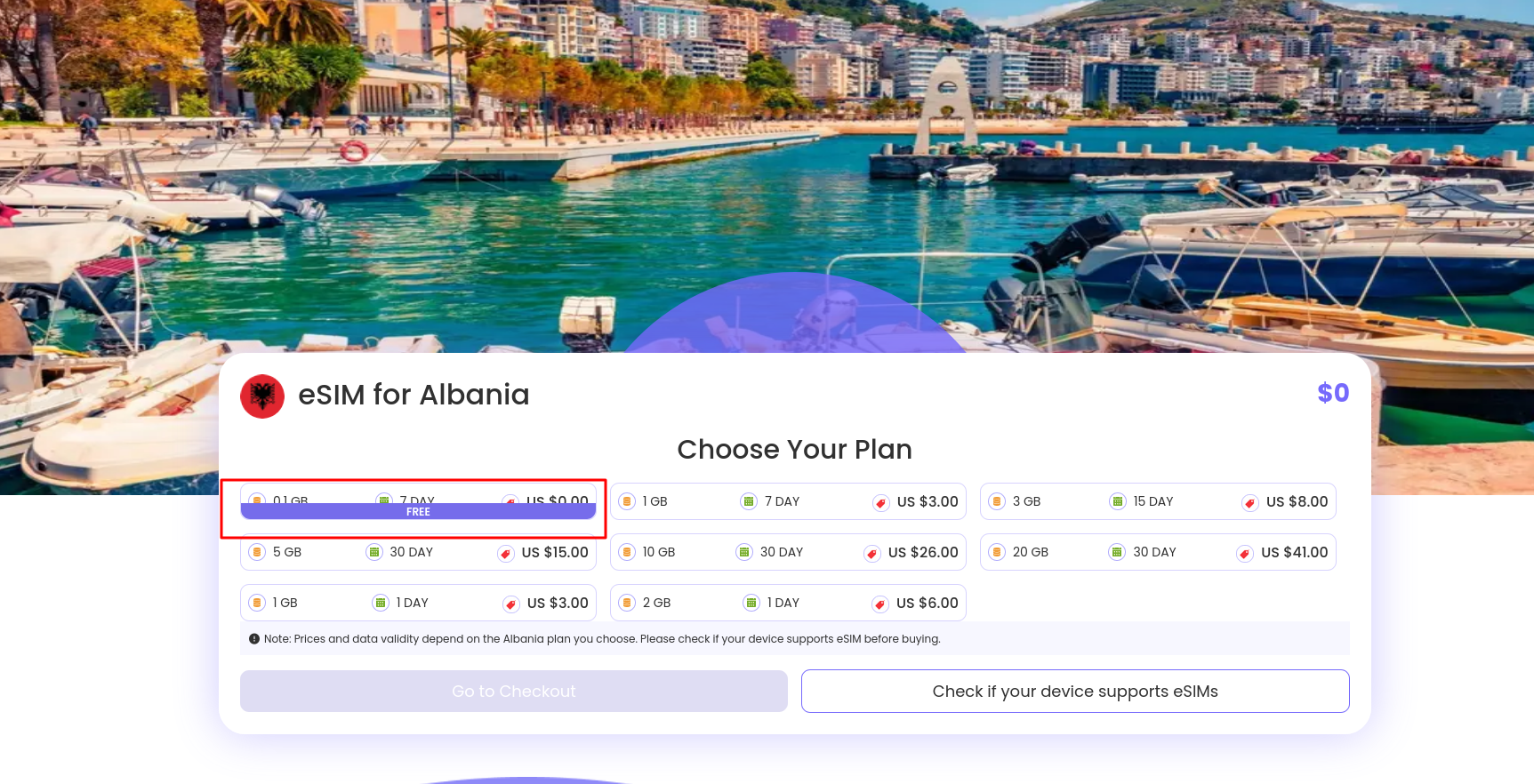Click the calendar icon beside 15 DAY

pyautogui.click(x=1118, y=501)
